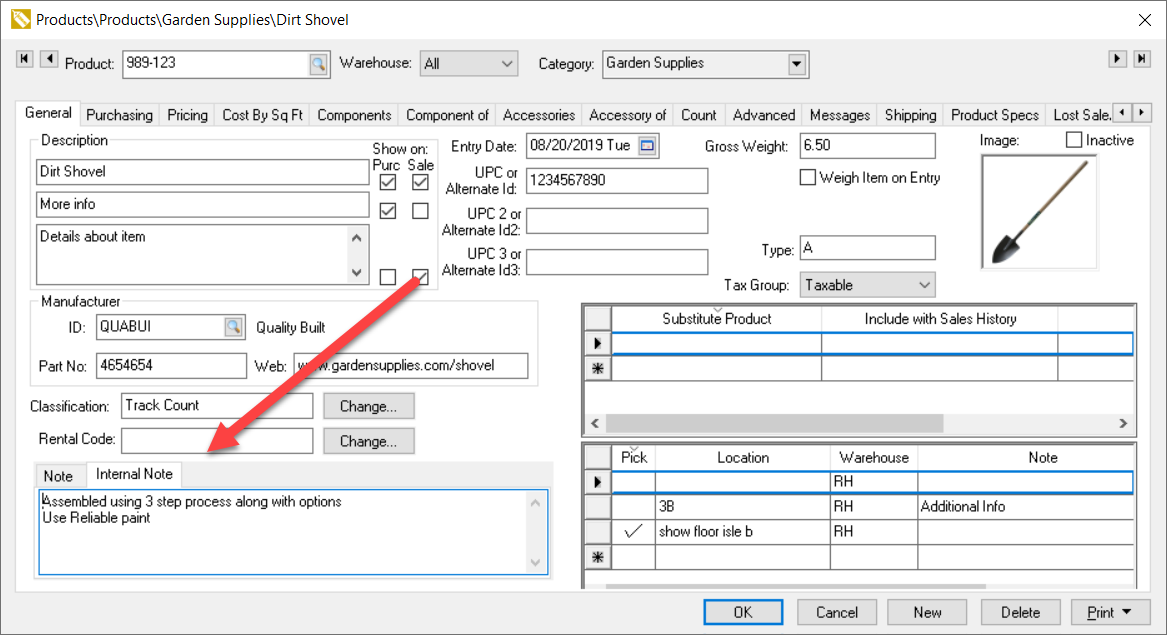Go to previous product record arrow
The image size is (1167, 635).
click(48, 60)
